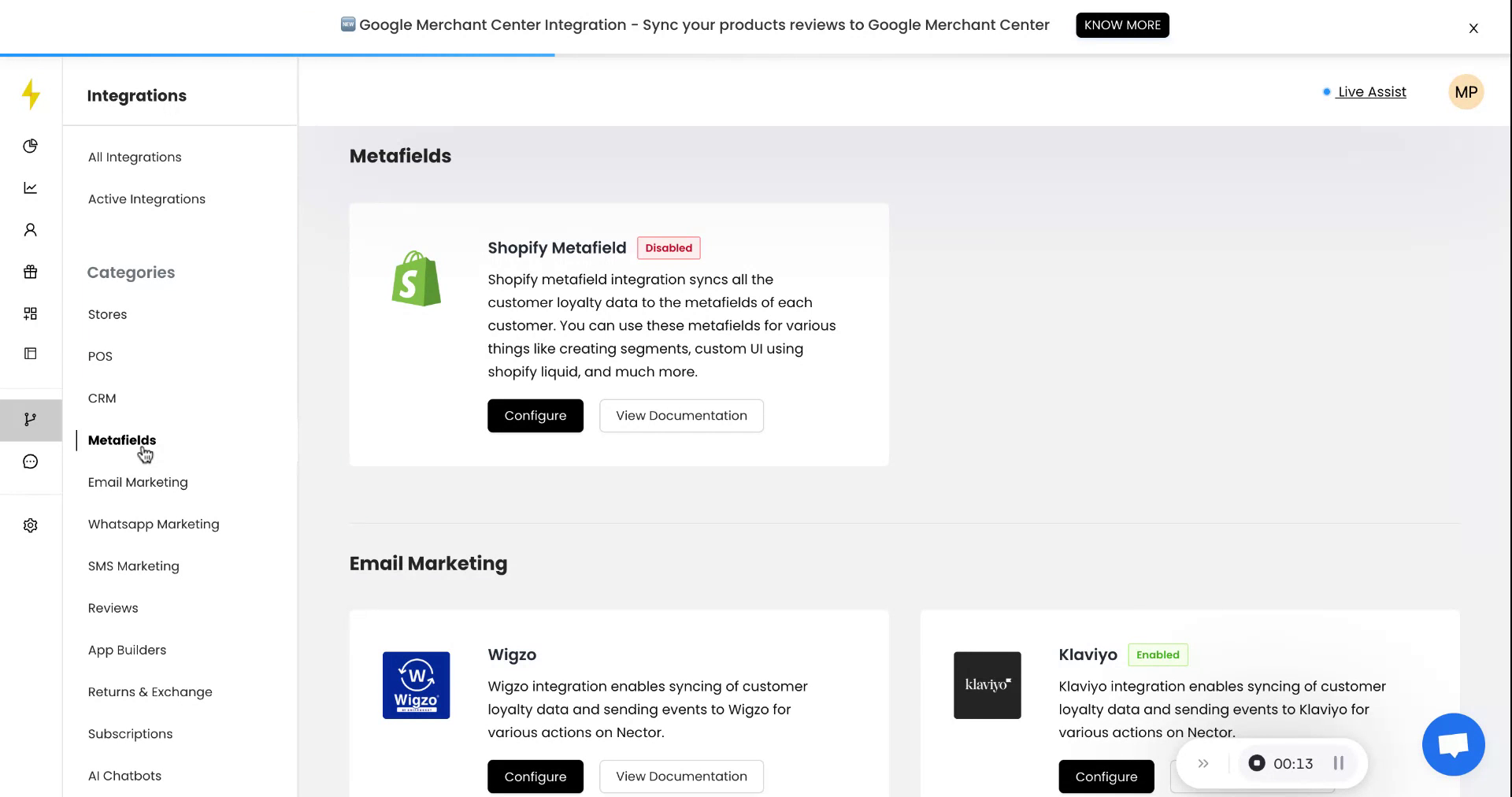
Task: Pause the screen recording timer
Action: (1337, 762)
